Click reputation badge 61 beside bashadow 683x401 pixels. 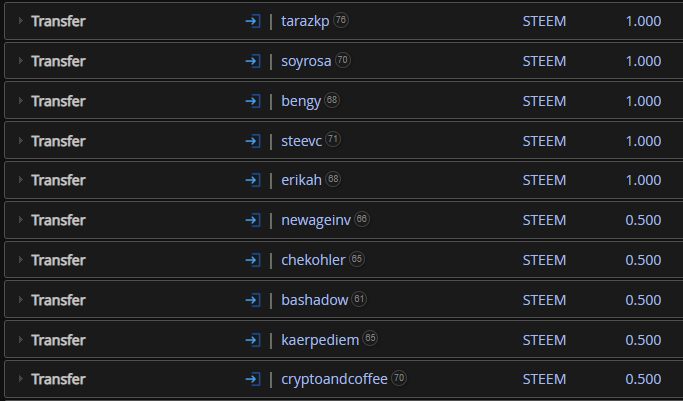pos(359,299)
